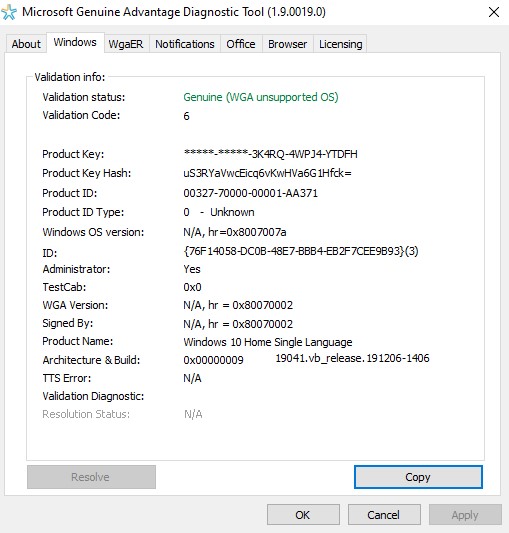Select Windows 10 Home Single Language text
Image resolution: width=509 pixels, height=533 pixels.
point(268,342)
